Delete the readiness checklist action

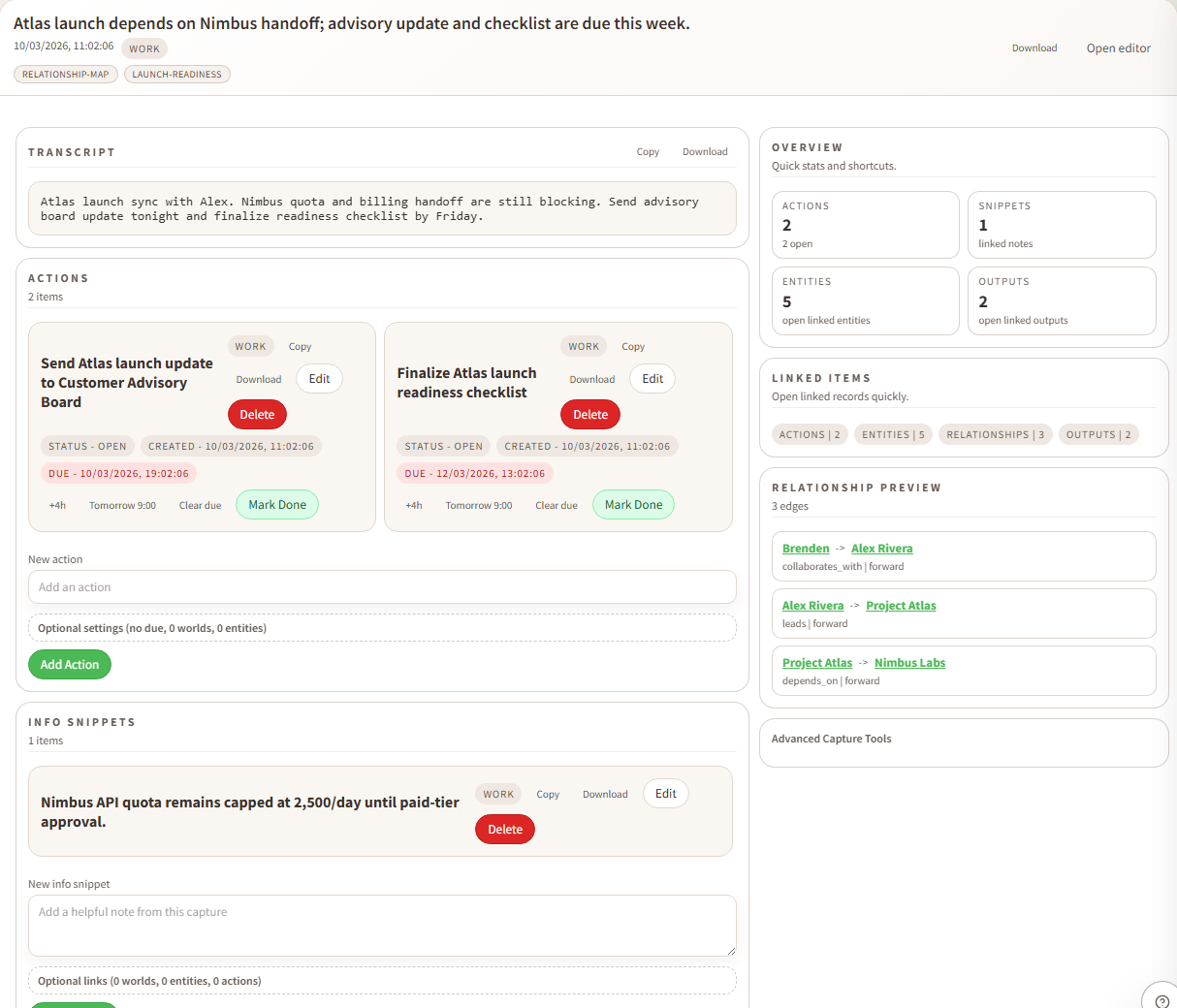coord(589,414)
